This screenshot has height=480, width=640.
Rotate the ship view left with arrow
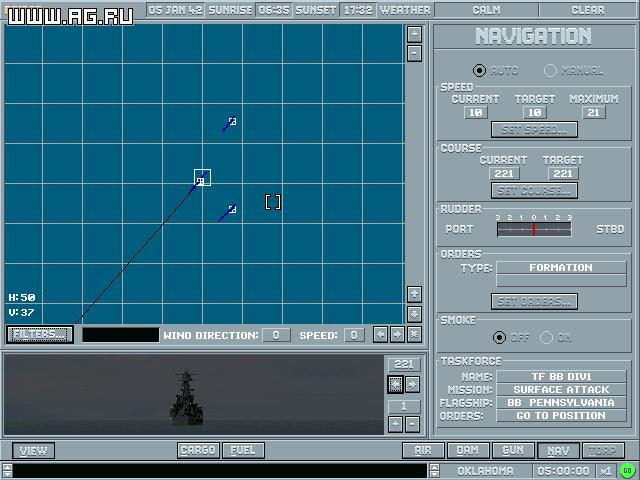[x=395, y=384]
